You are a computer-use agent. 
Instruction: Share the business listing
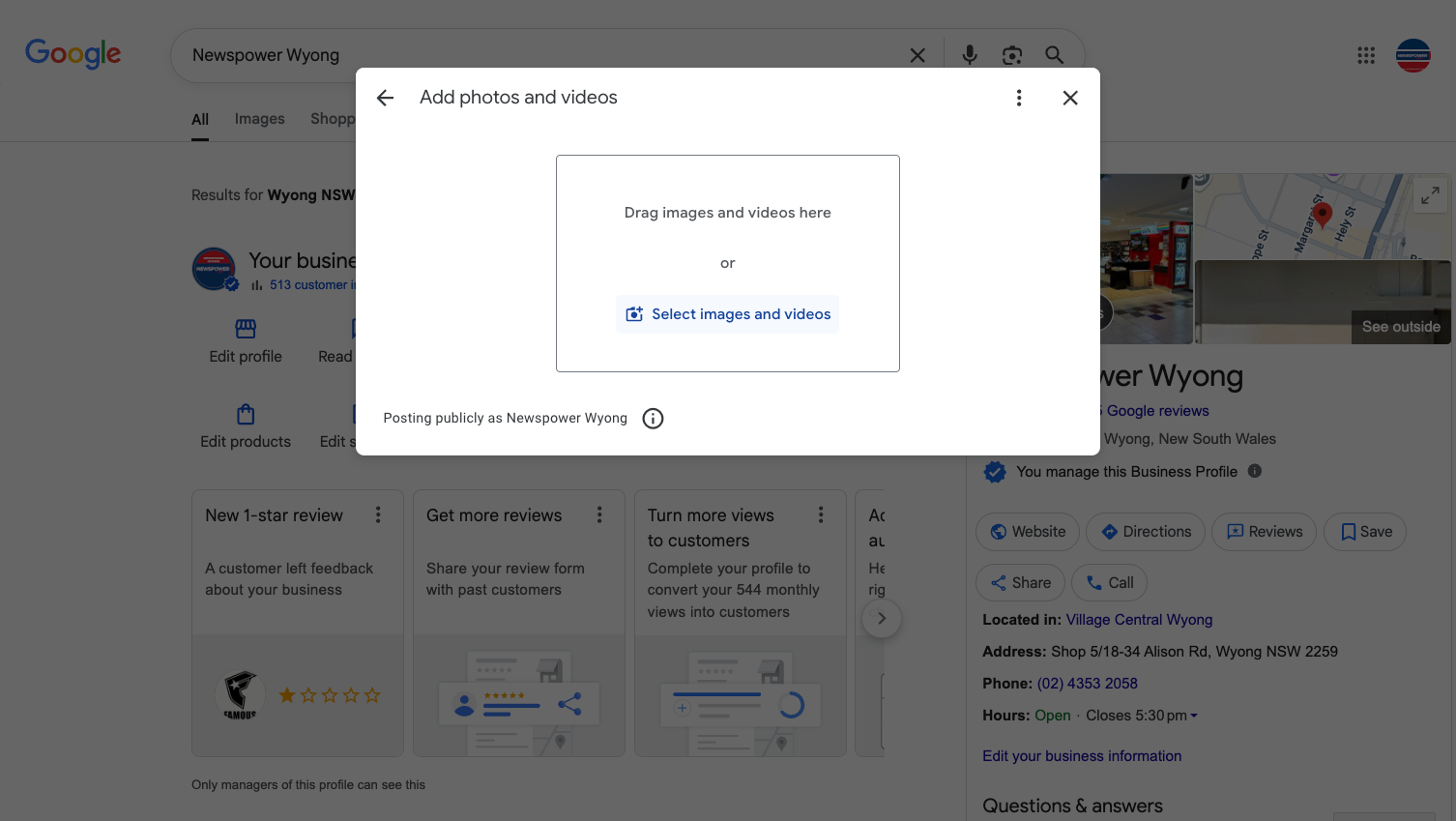tap(1021, 583)
